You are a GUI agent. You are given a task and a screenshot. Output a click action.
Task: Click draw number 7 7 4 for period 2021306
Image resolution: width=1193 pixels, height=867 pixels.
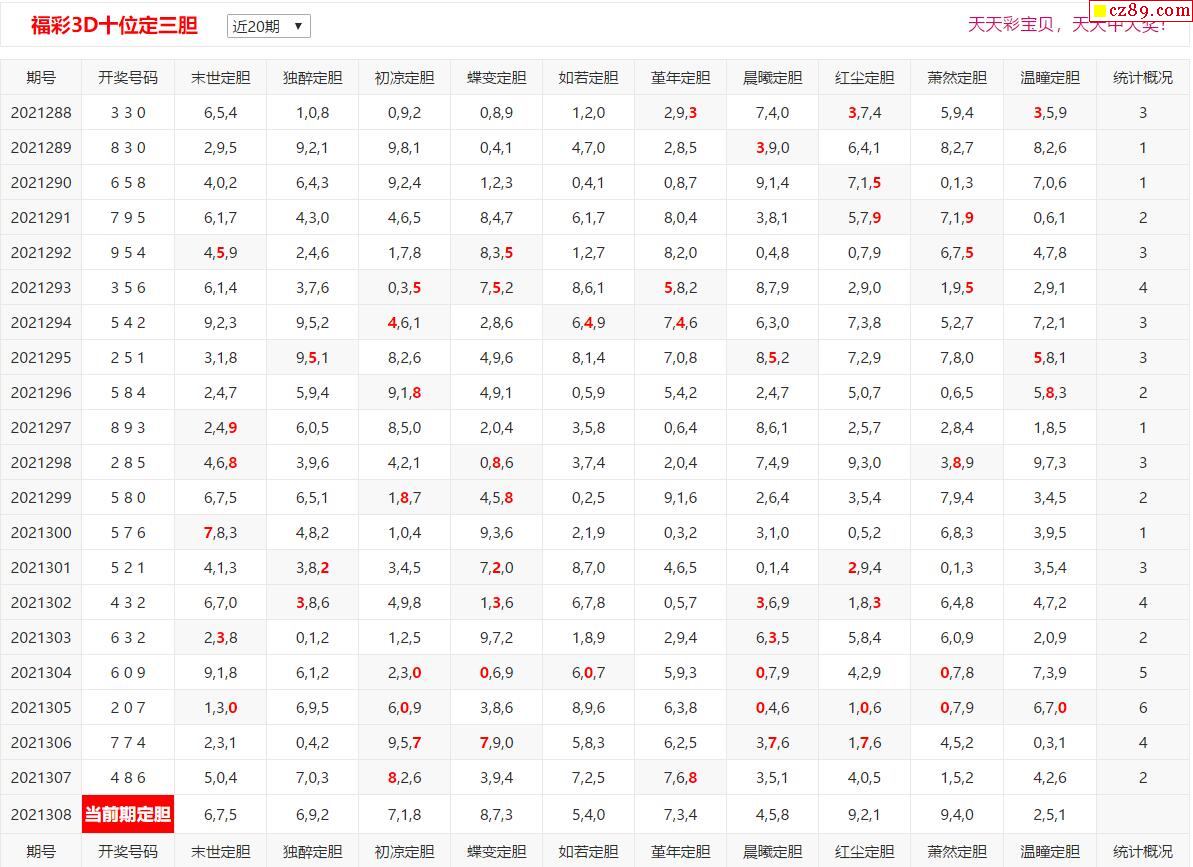pos(128,743)
